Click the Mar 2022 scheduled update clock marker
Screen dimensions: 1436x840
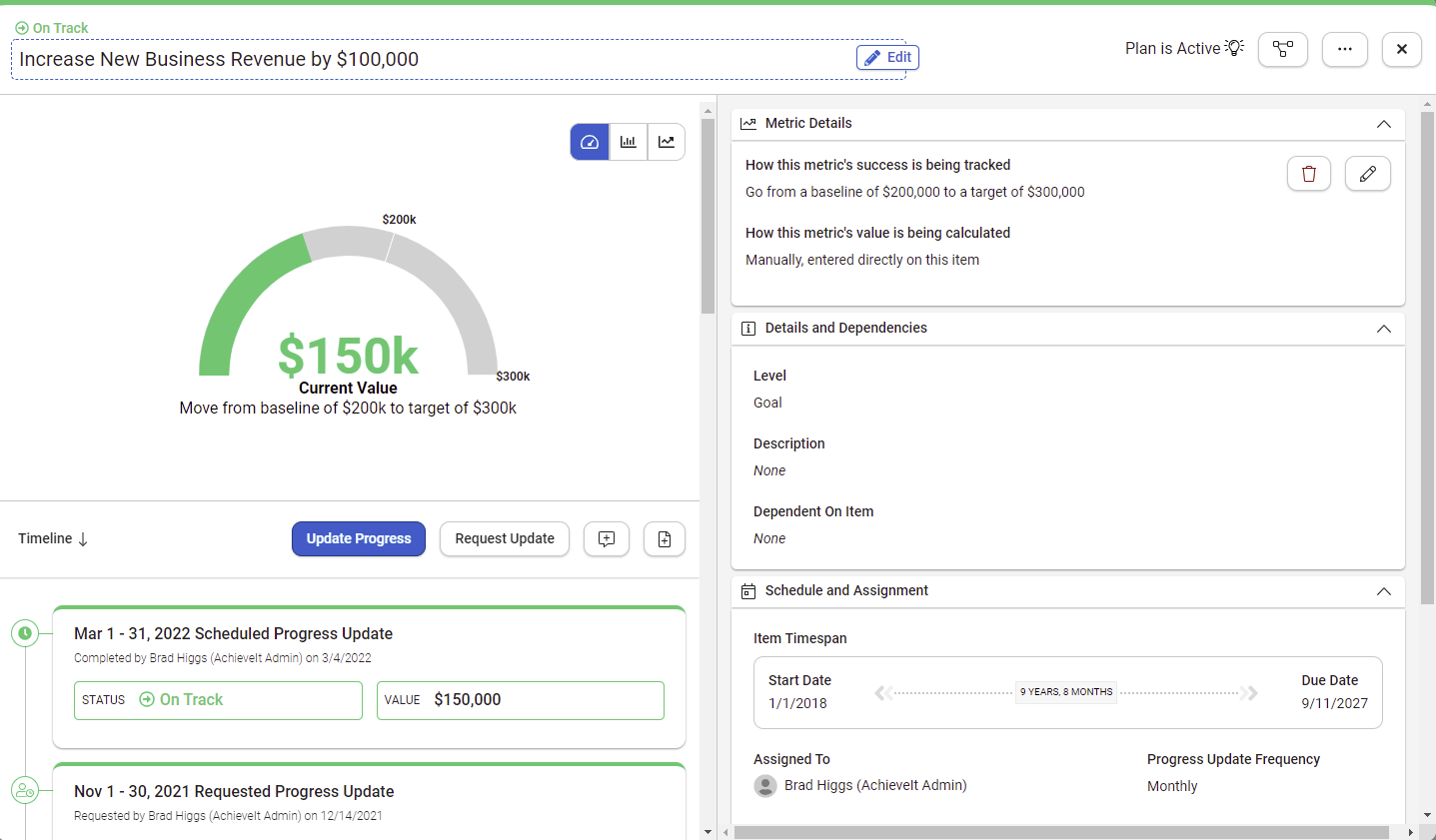pos(25,633)
